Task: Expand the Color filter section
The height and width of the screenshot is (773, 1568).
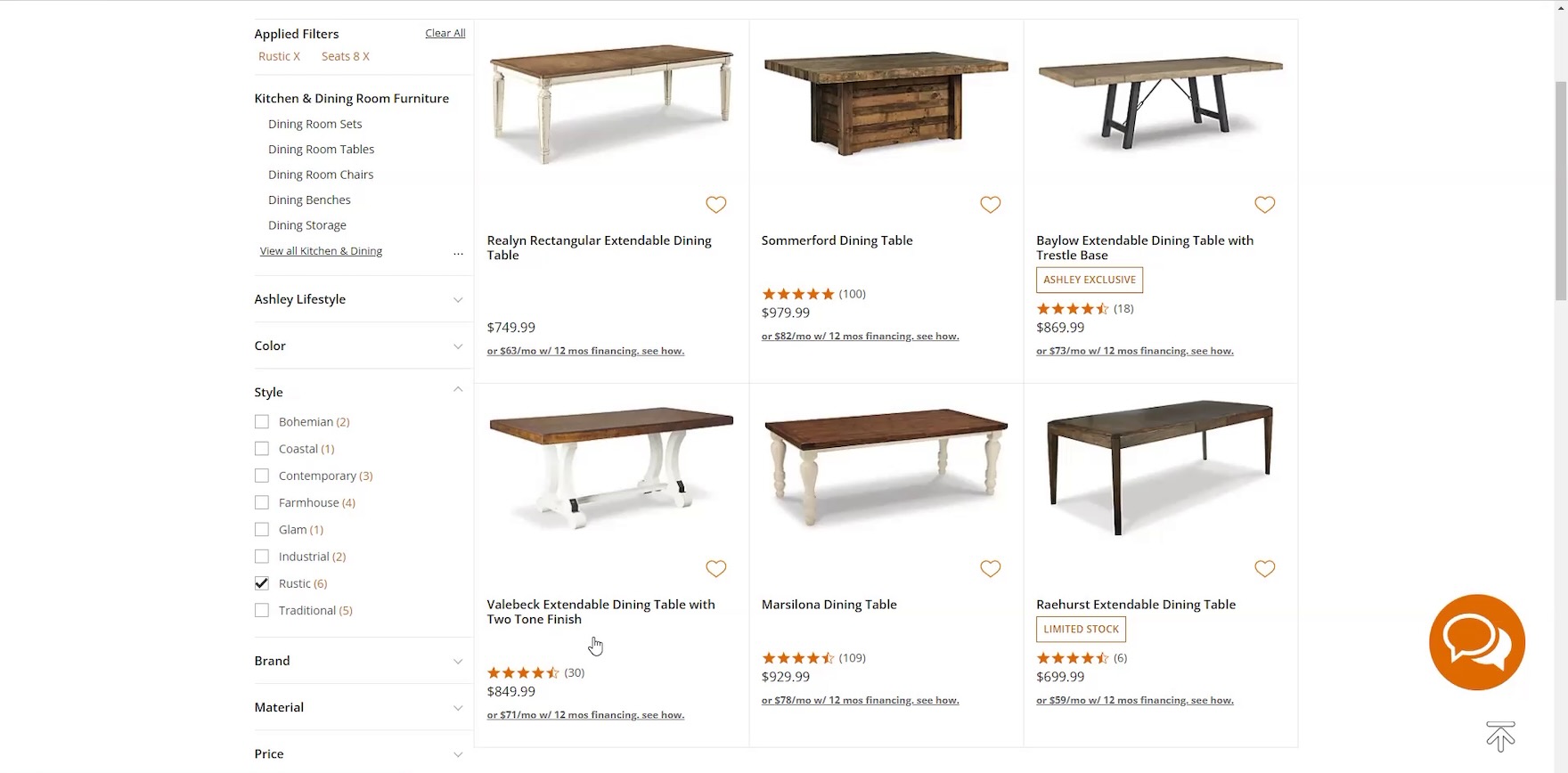Action: [359, 346]
